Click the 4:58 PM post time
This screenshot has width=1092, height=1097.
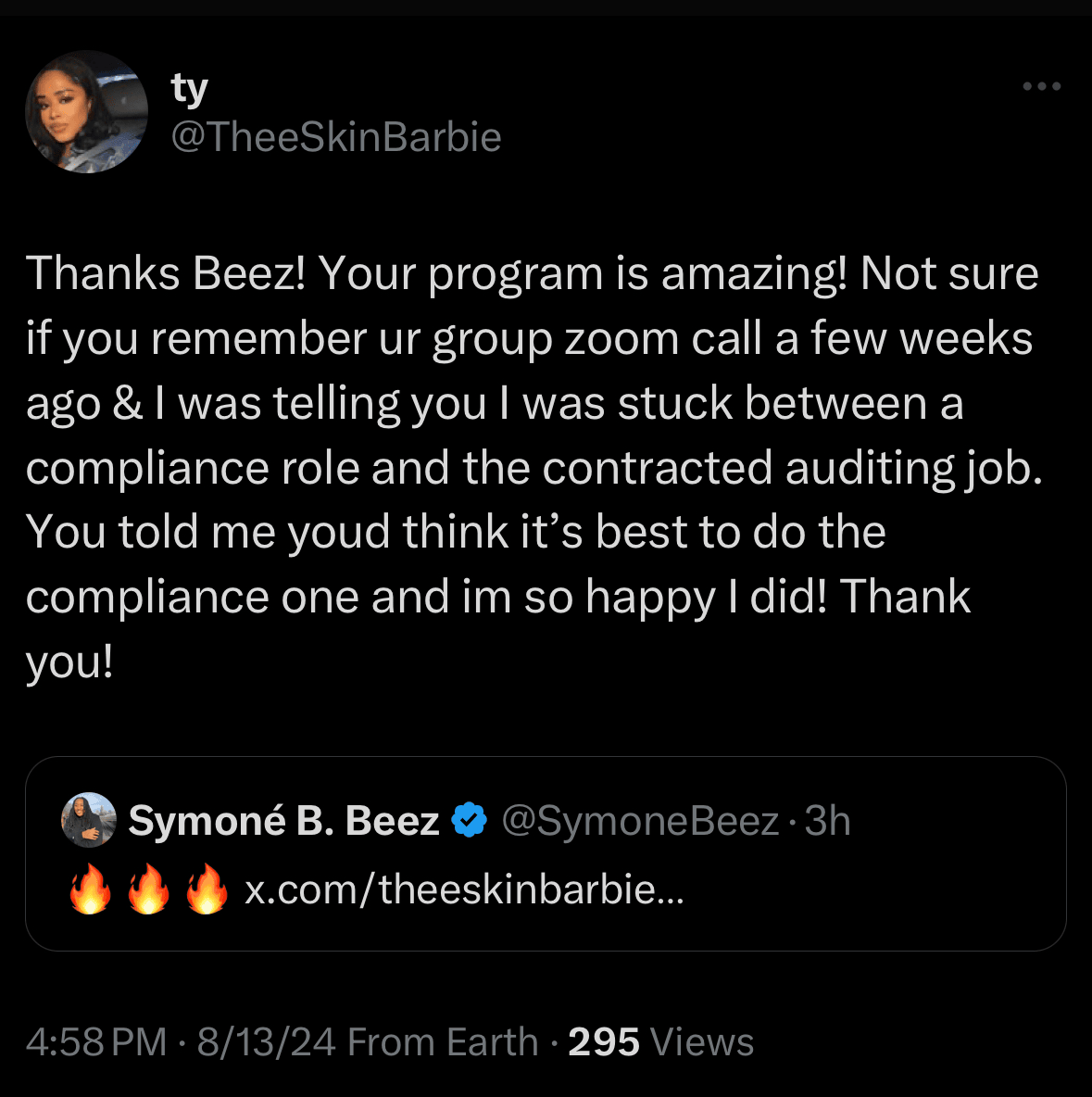point(96,1042)
